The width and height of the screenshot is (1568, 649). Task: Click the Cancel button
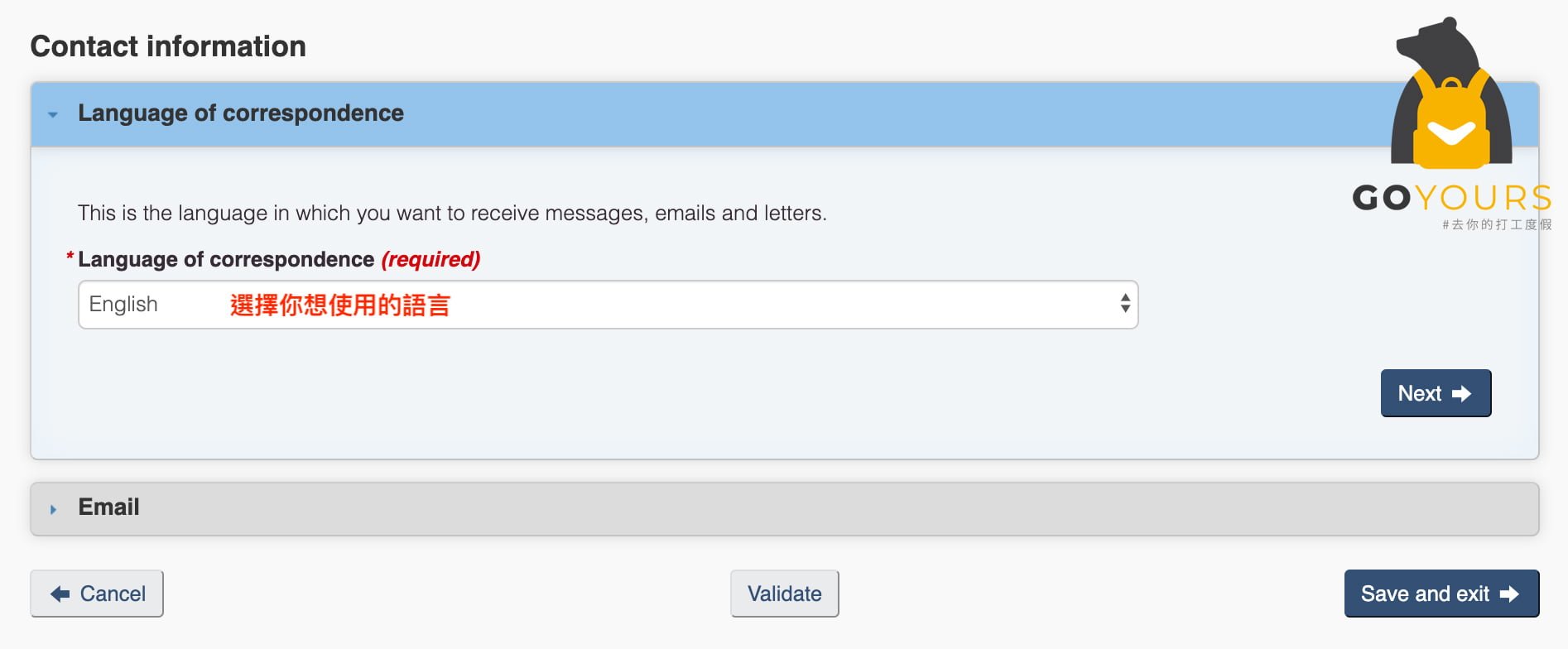(97, 594)
